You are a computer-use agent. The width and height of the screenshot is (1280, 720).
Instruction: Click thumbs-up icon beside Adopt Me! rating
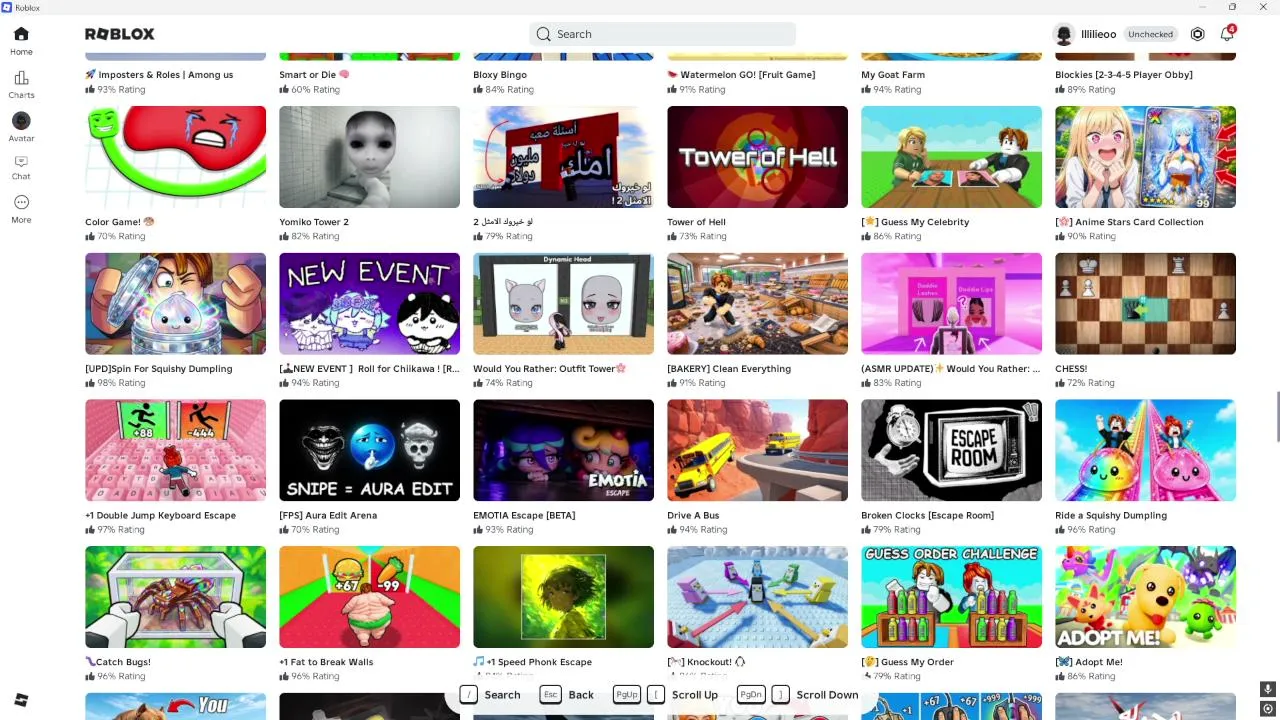[1060, 676]
